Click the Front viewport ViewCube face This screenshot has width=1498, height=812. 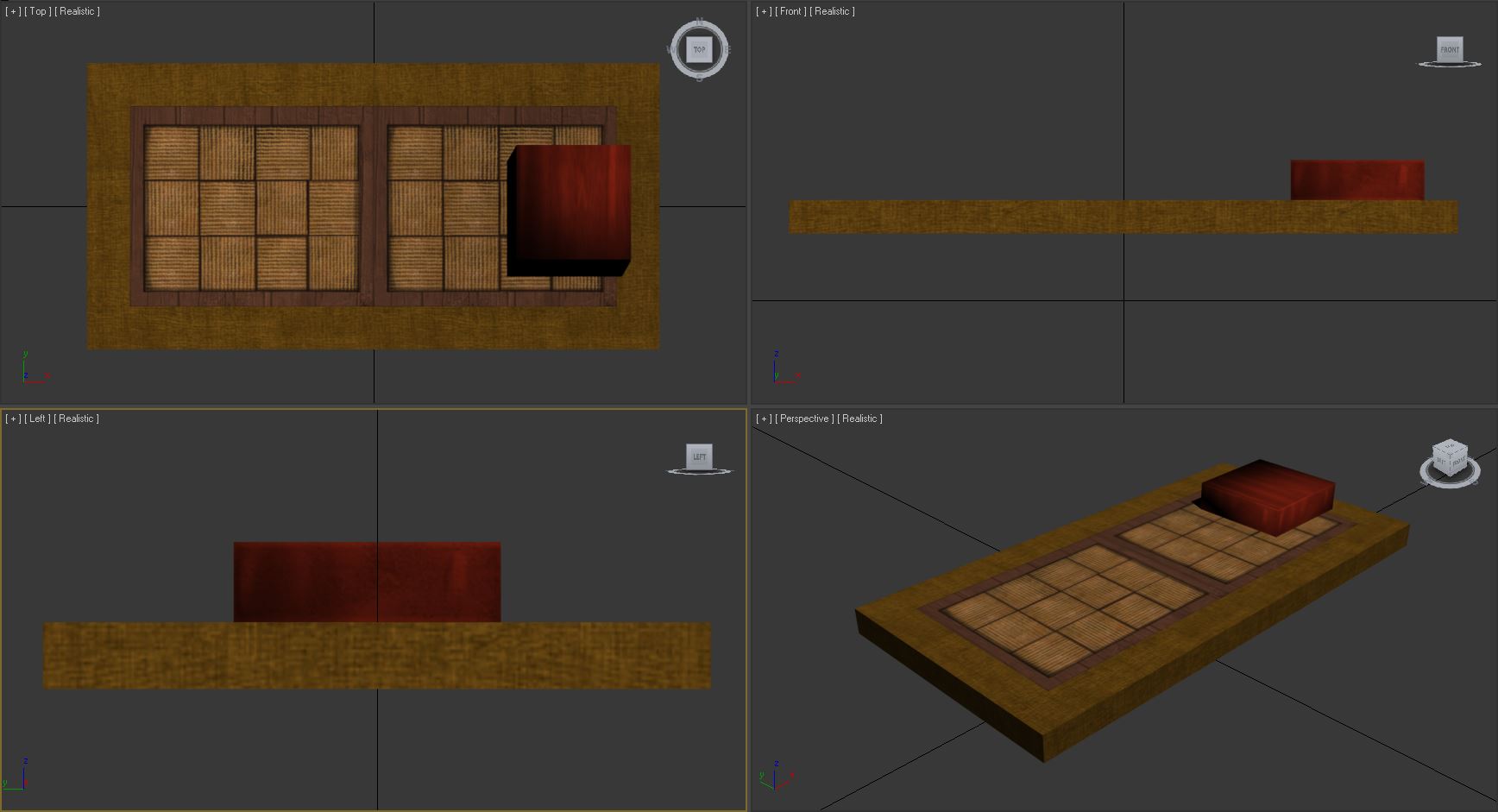[x=1450, y=49]
